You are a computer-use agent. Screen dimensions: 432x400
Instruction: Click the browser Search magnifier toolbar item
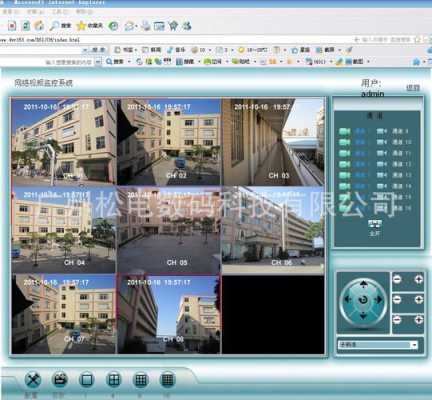(60, 25)
